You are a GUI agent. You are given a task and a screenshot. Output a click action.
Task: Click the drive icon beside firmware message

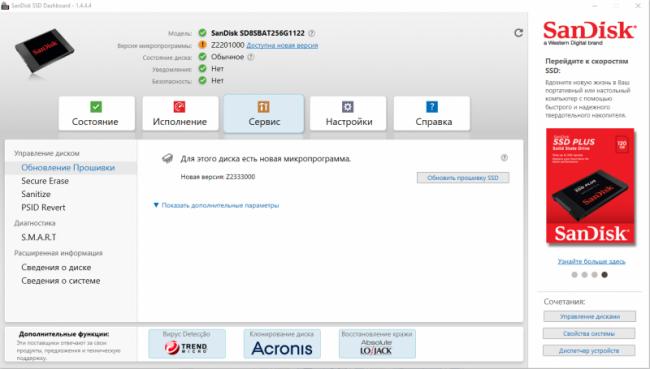pyautogui.click(x=167, y=158)
